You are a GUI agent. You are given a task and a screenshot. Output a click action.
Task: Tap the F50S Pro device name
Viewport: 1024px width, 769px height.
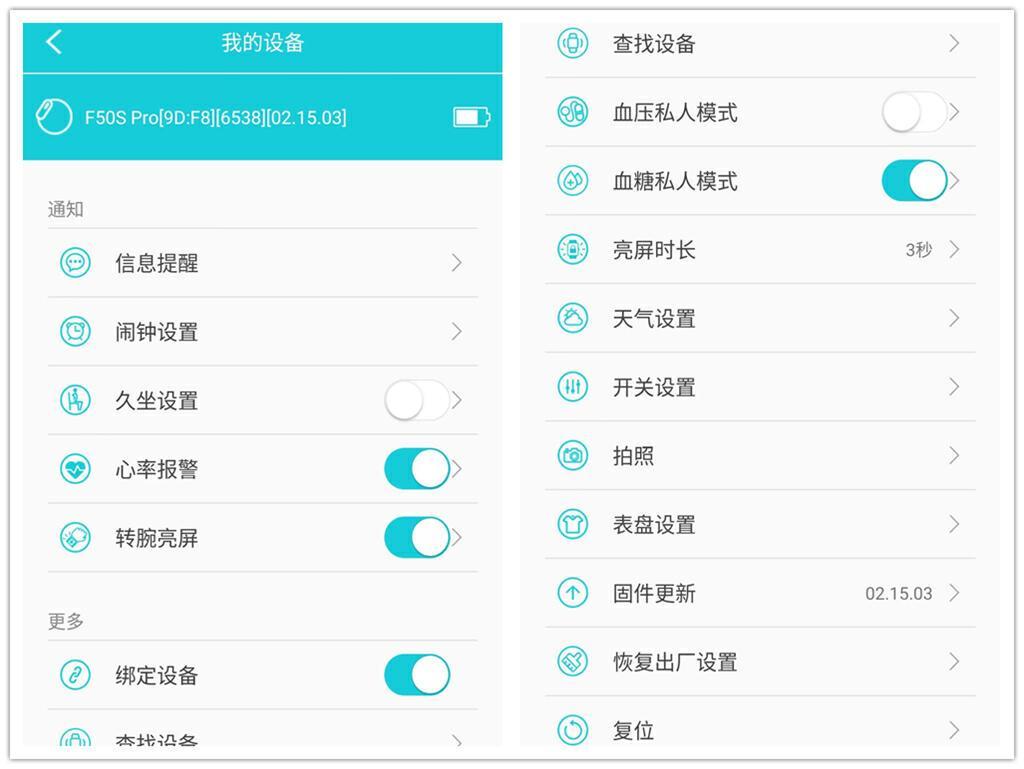(x=215, y=118)
